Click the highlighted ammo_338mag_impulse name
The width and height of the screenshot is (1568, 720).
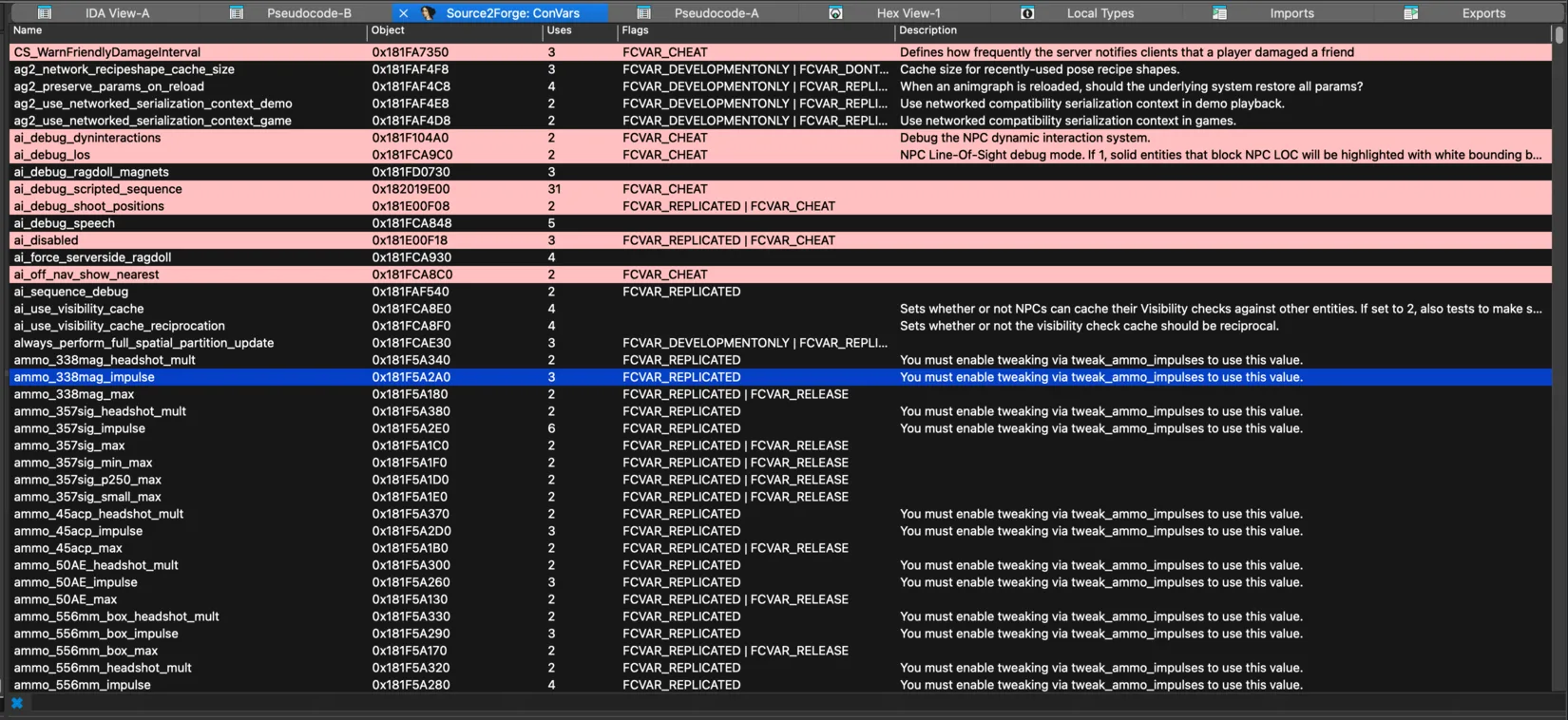pos(84,377)
